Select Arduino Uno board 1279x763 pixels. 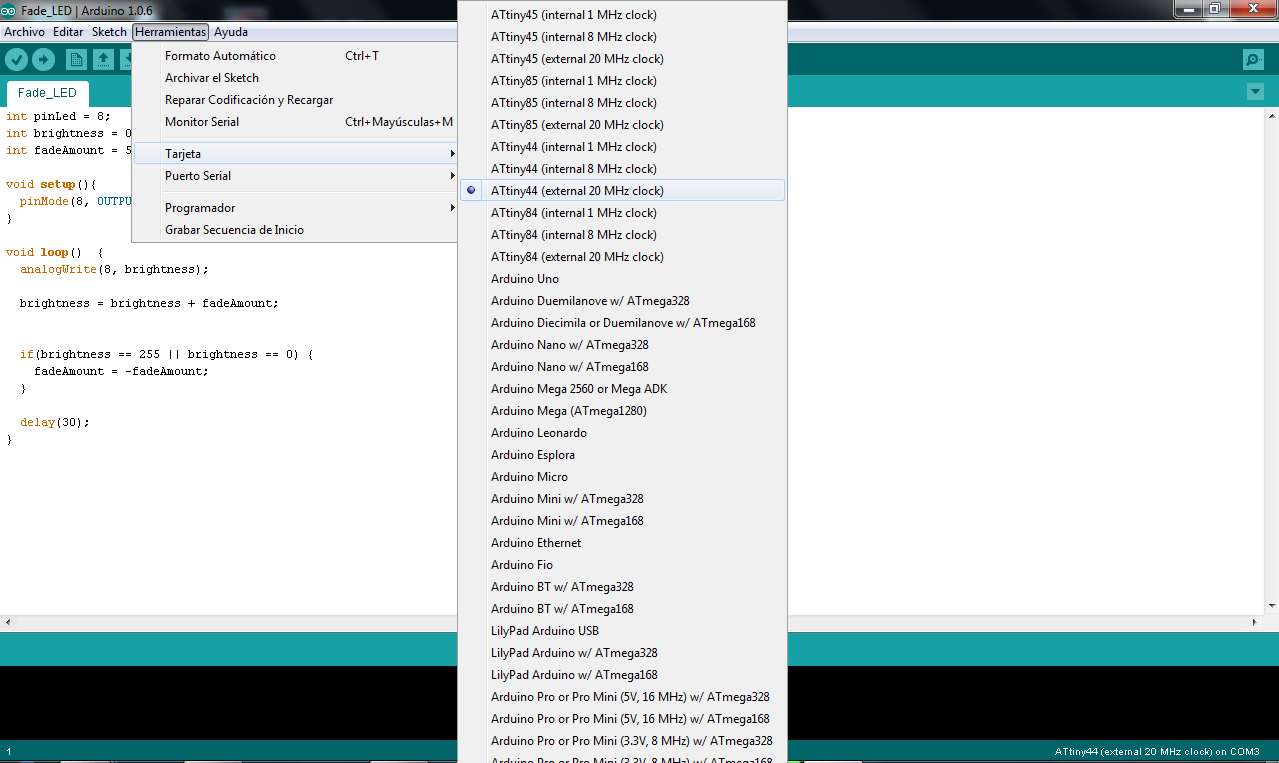point(622,279)
